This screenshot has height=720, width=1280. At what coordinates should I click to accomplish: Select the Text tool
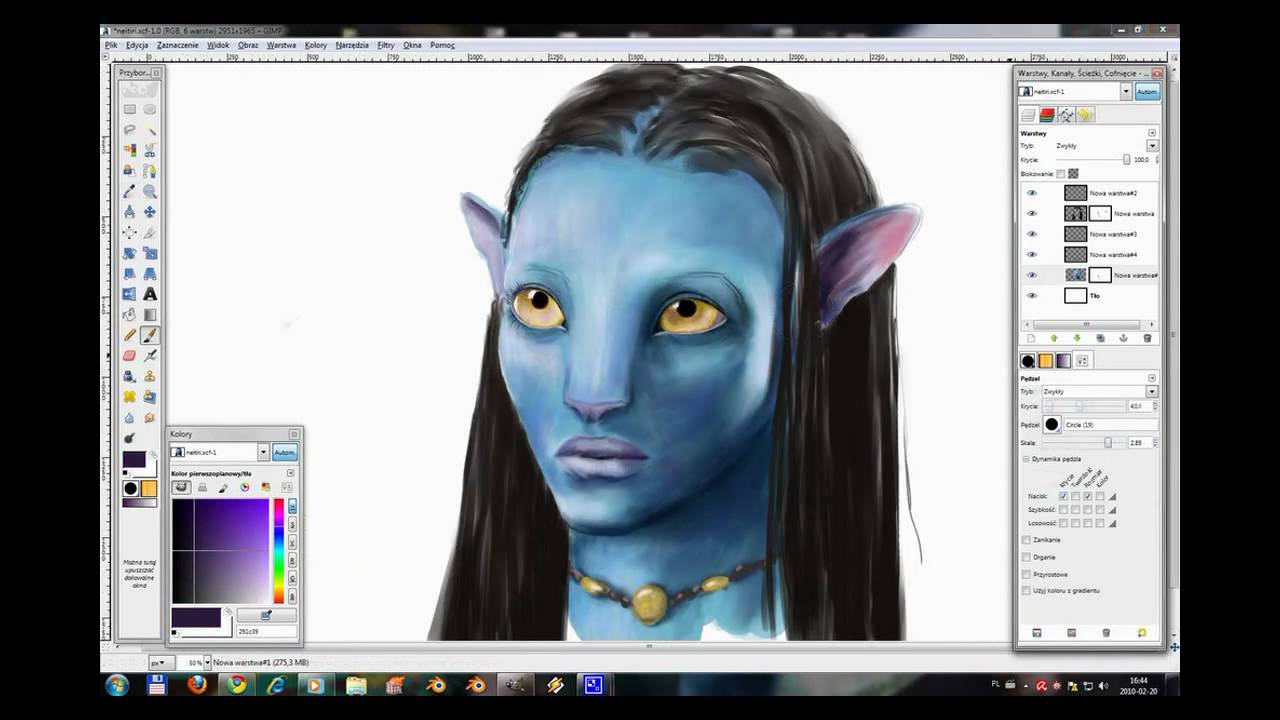[150, 294]
